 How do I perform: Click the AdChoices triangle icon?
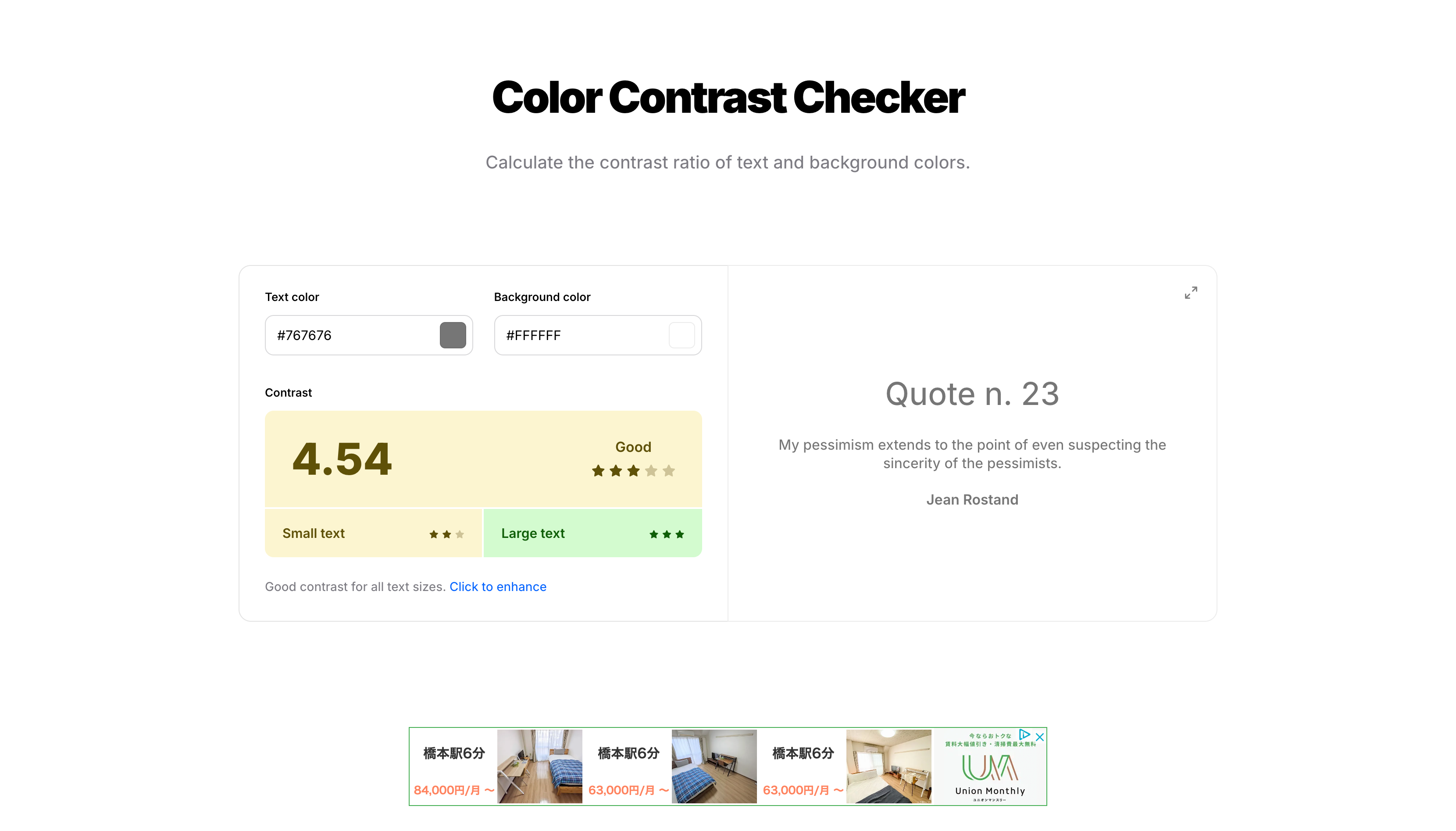point(1024,734)
